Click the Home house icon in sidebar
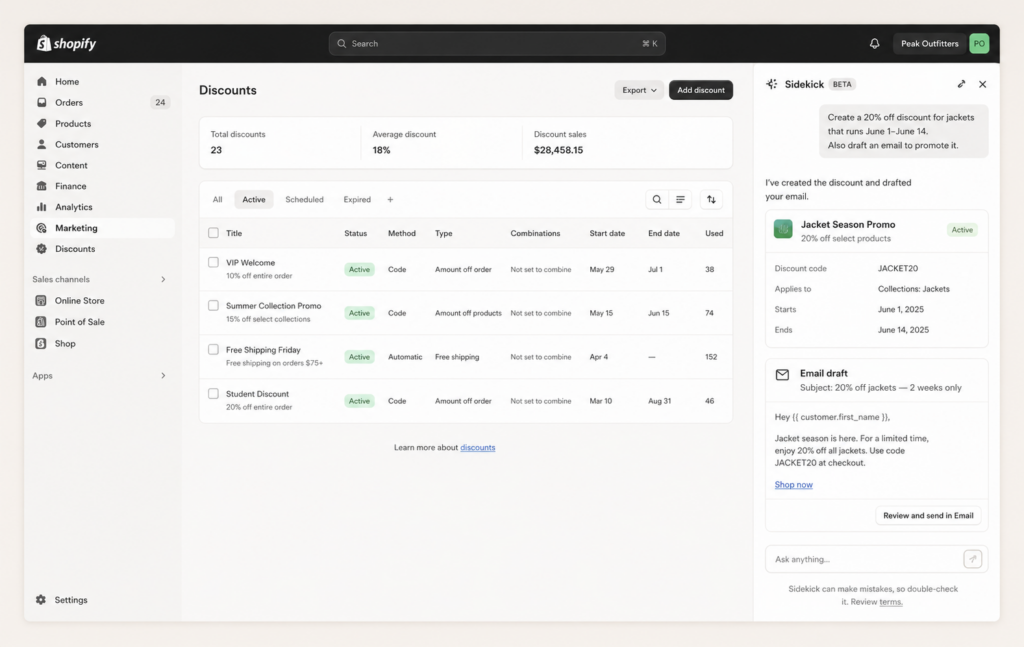The height and width of the screenshot is (647, 1024). coord(42,82)
